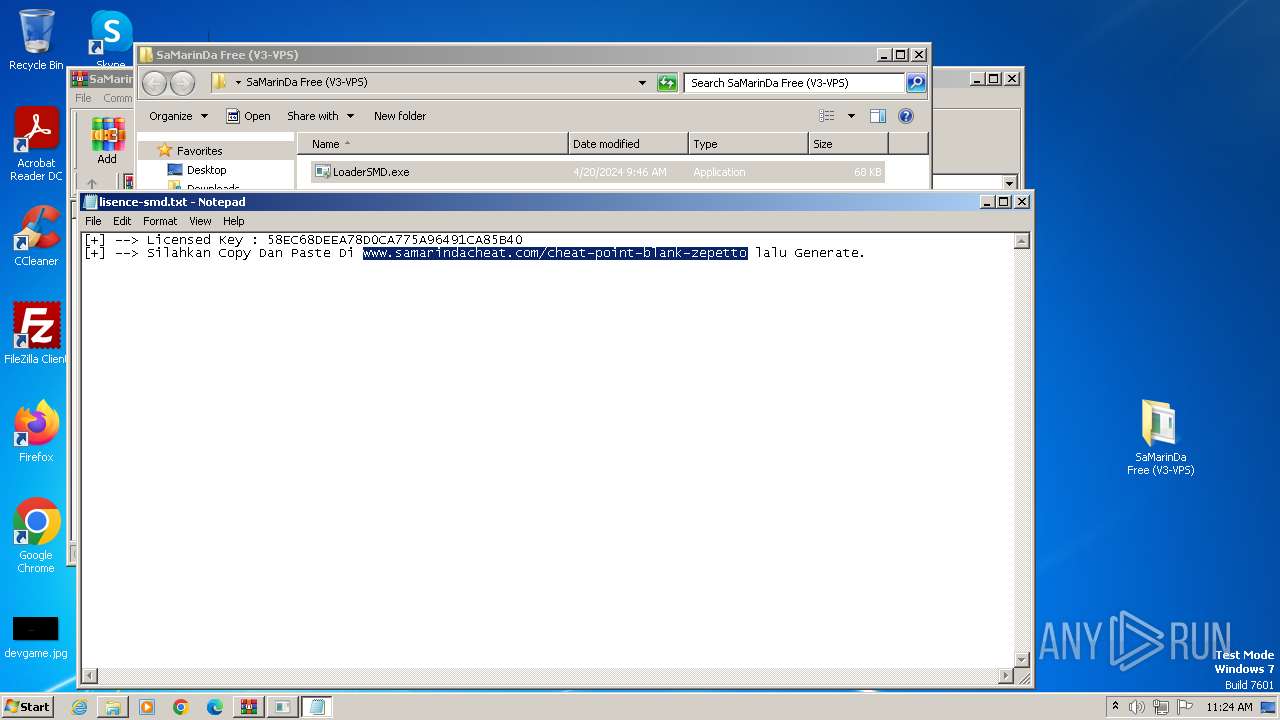Sort by Date modified column header

pyautogui.click(x=628, y=144)
